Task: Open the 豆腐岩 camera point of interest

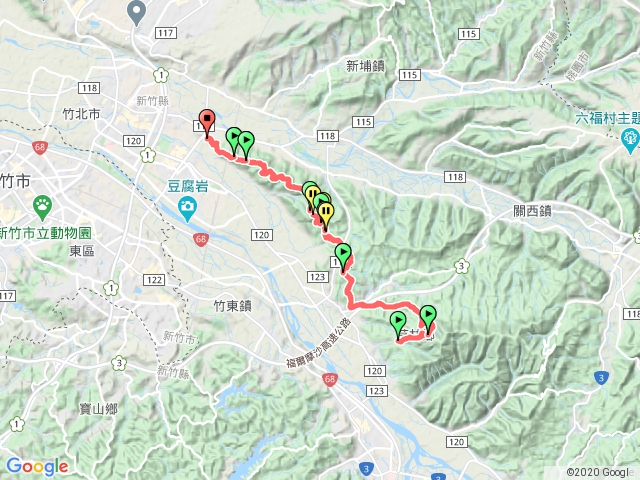Action: [187, 208]
